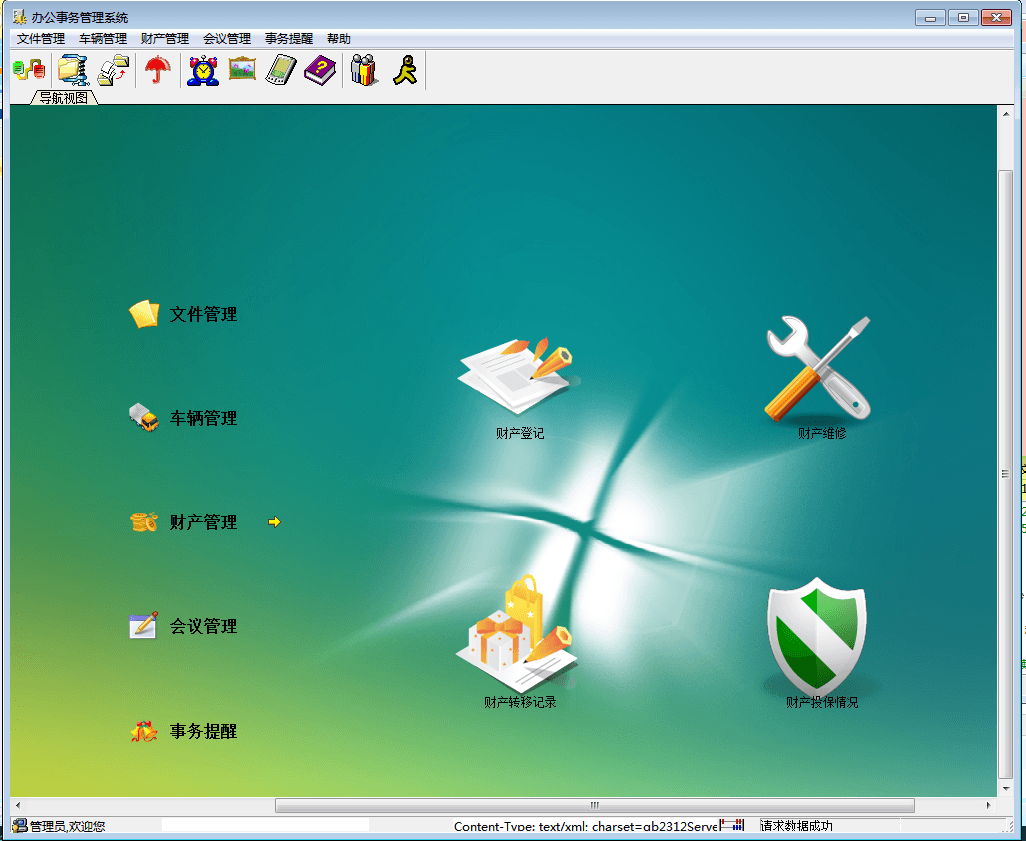Click the yellow arrow beside 财产管理
Viewport: 1026px width, 841px height.
point(274,522)
